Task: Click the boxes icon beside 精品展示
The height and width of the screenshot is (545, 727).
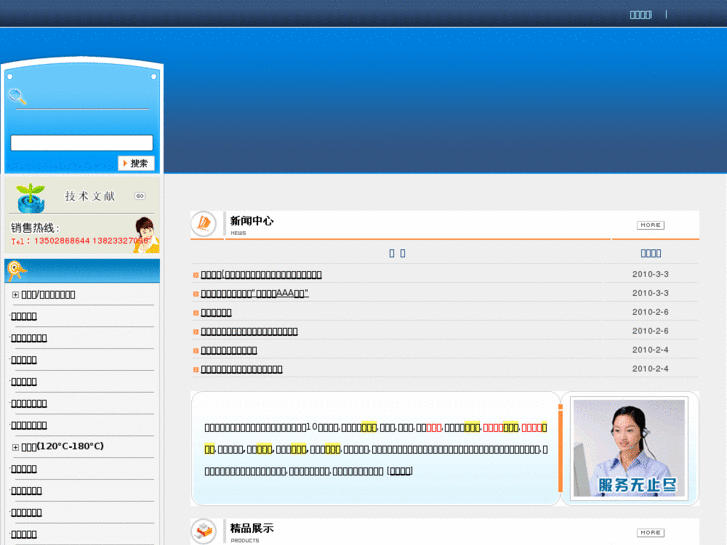Action: tap(204, 531)
